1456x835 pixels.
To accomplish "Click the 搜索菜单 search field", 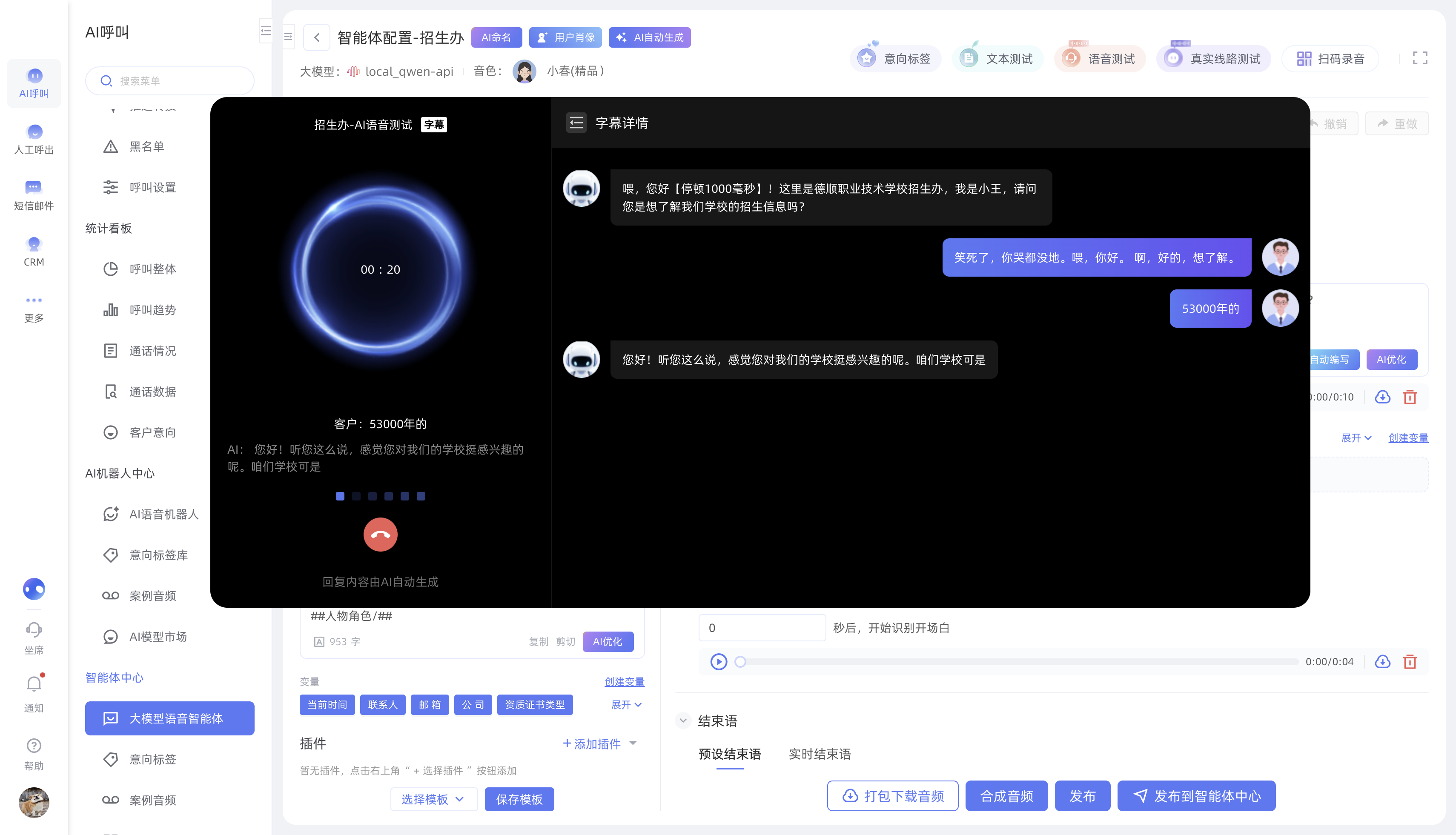I will pyautogui.click(x=170, y=81).
